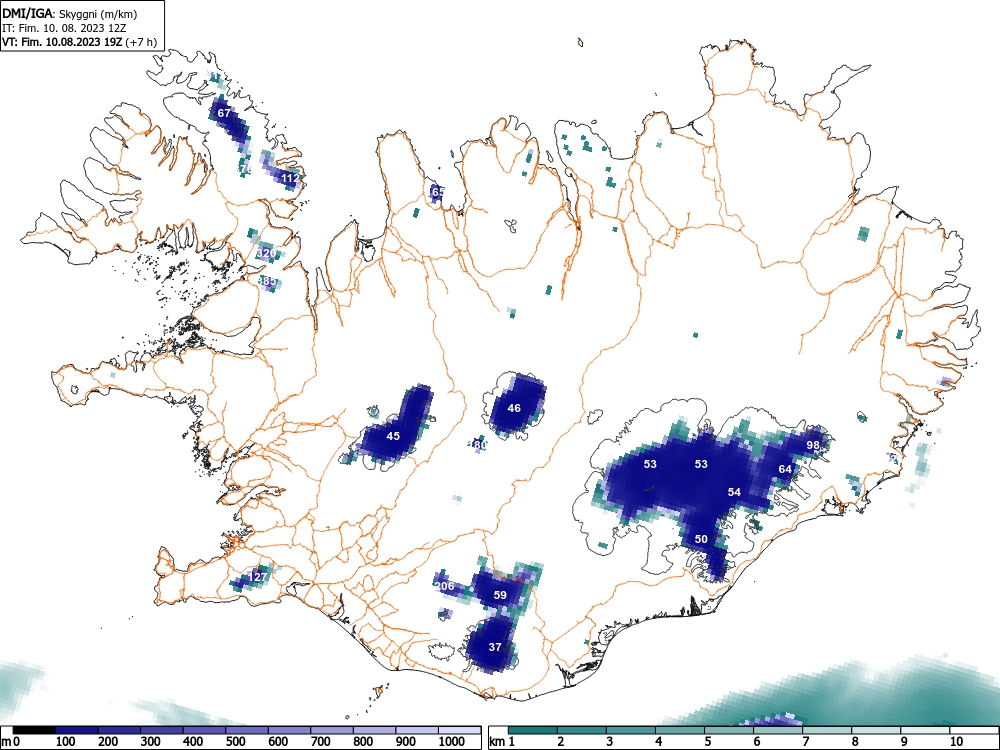The image size is (1000, 750).
Task: Click the '1000' label on the metre legend
Action: pos(452,742)
